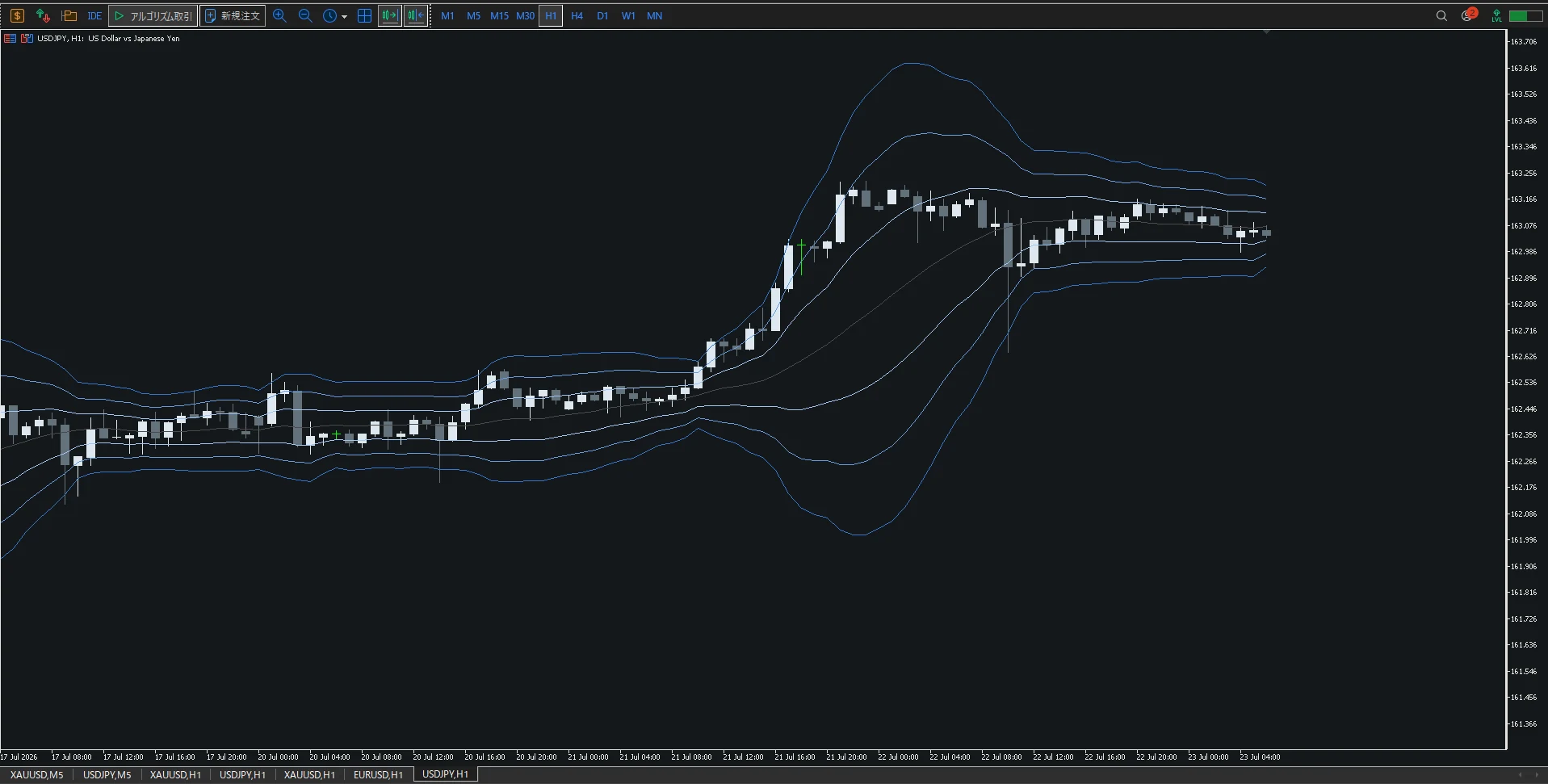Select the D1 daily timeframe

click(x=602, y=15)
